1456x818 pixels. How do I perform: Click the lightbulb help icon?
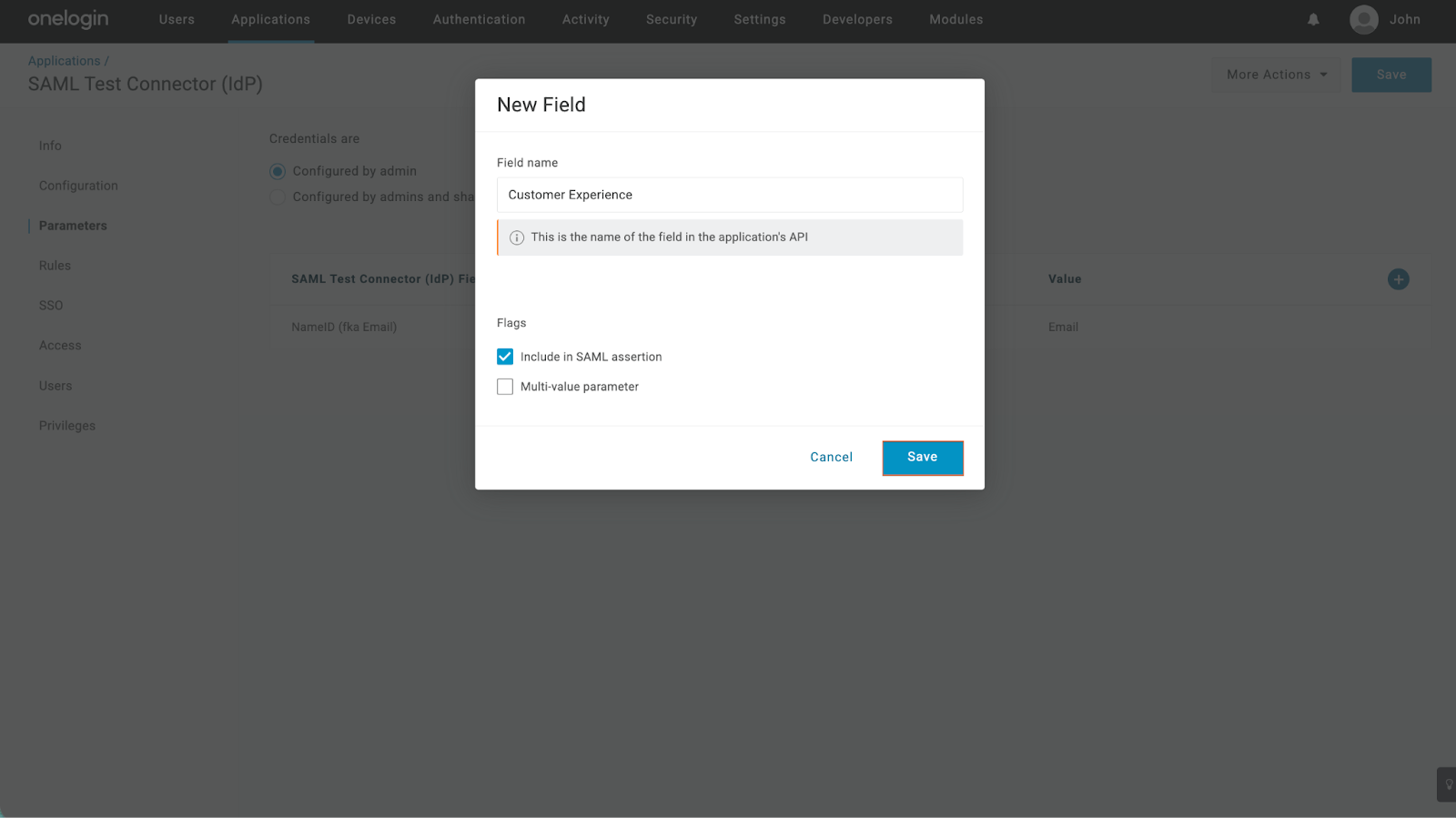[1448, 784]
